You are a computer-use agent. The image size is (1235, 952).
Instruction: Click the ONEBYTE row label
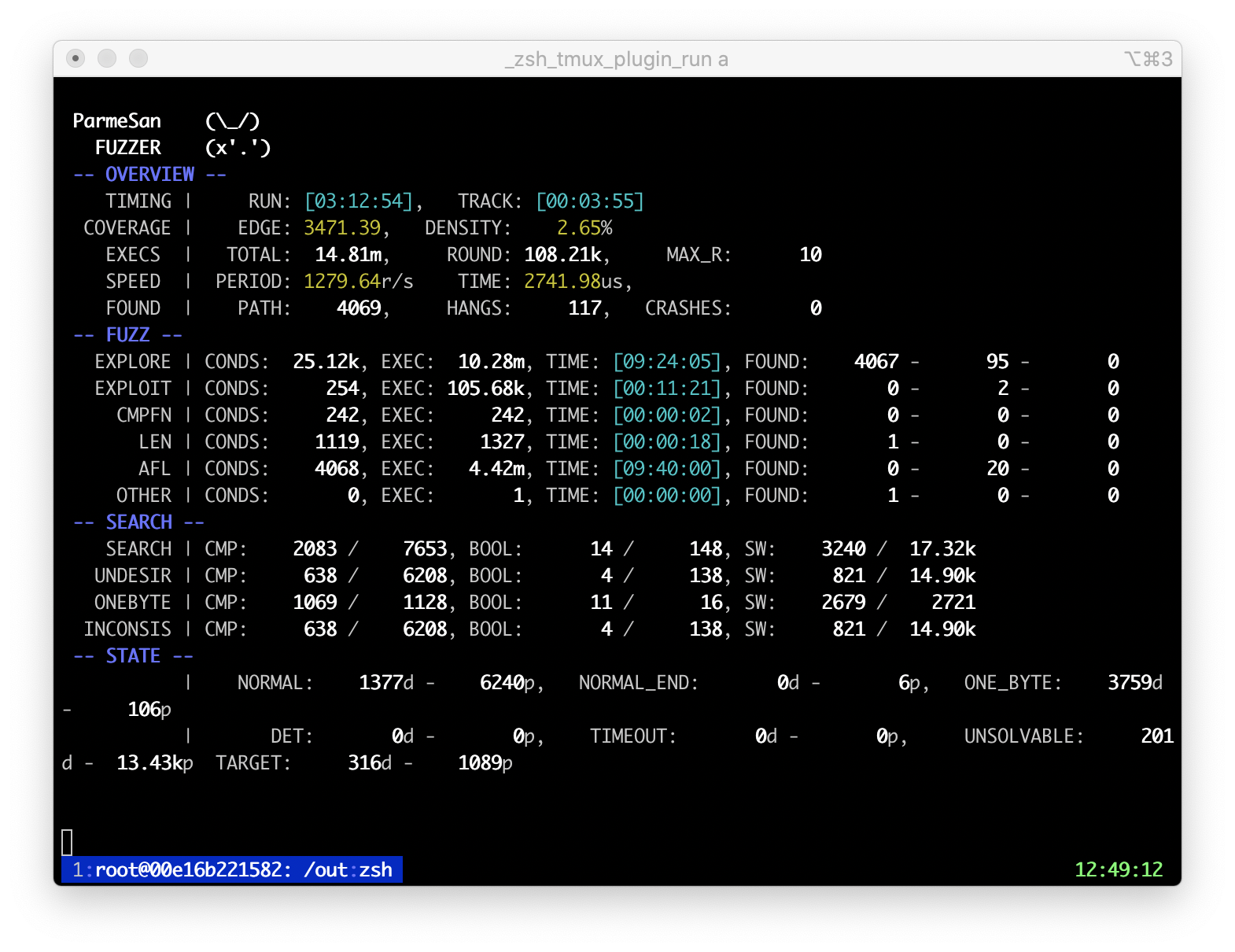point(133,603)
